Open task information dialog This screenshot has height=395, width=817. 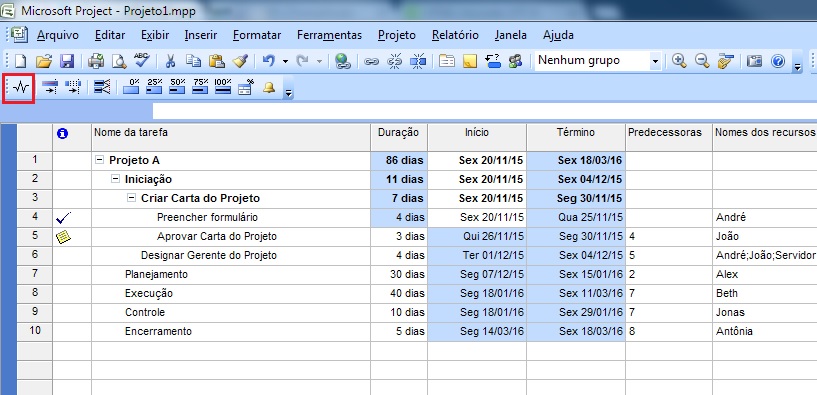click(x=447, y=61)
